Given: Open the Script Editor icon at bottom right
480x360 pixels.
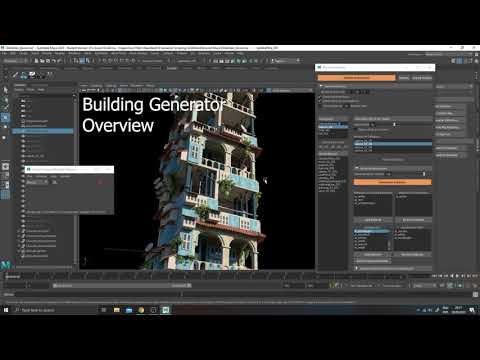Looking at the screenshot, I should coord(475,294).
